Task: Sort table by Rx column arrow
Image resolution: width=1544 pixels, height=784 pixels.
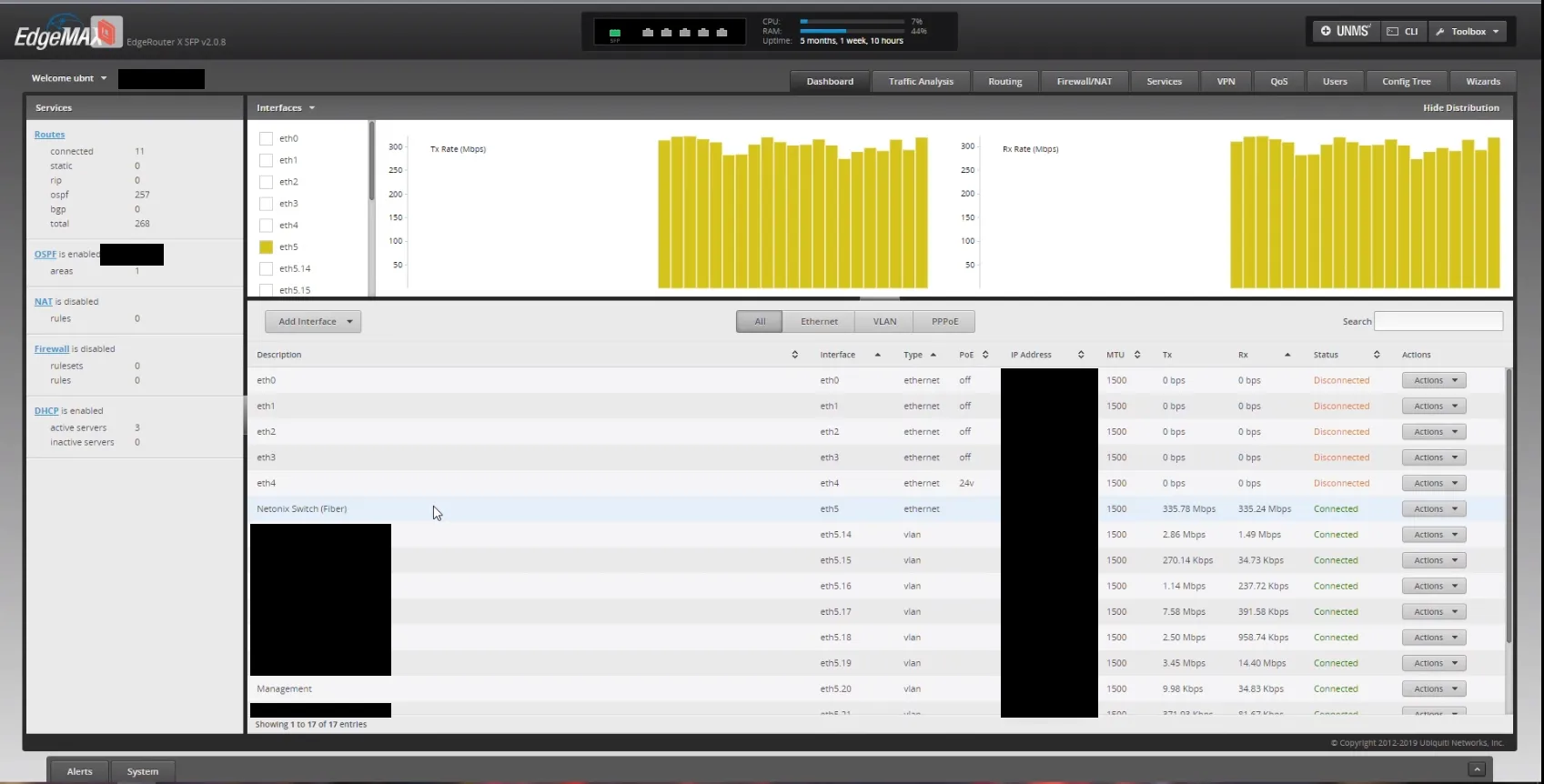Action: tap(1287, 355)
